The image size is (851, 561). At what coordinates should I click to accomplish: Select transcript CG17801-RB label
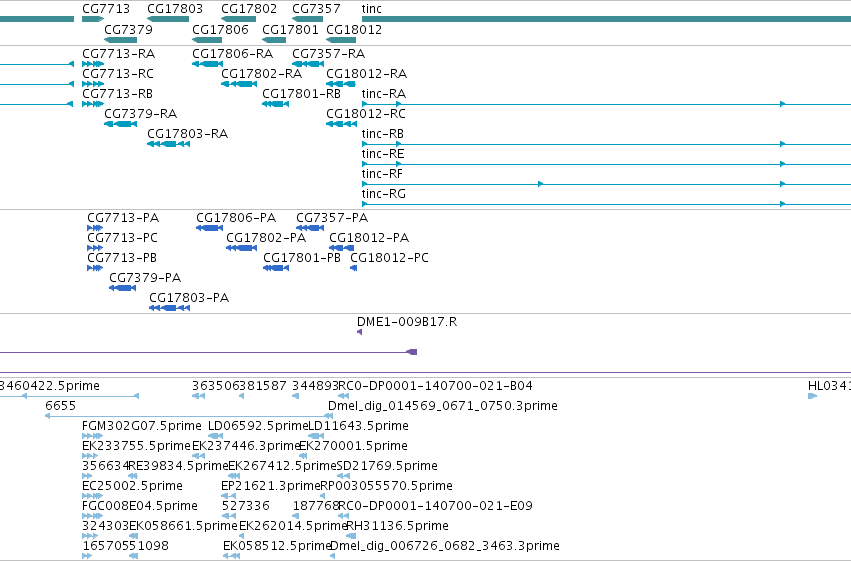[301, 94]
